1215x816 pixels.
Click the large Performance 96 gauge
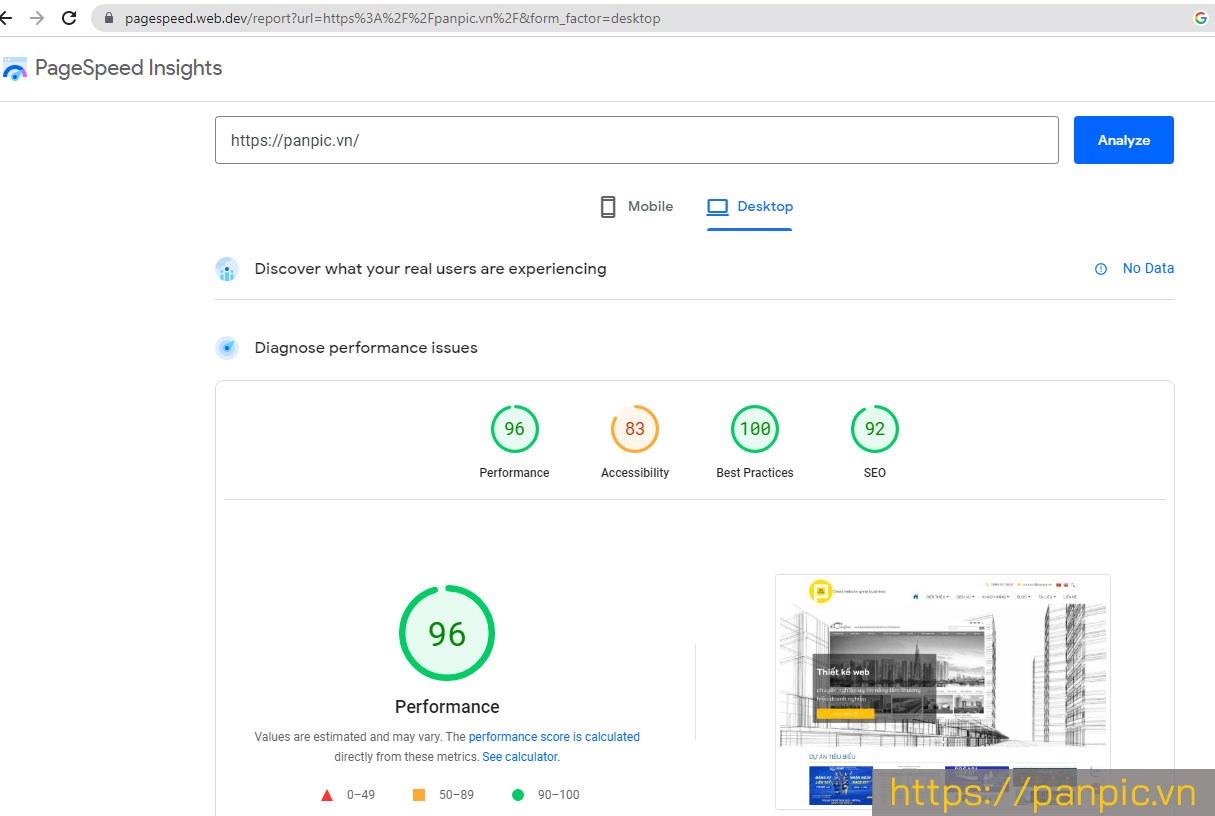pyautogui.click(x=447, y=633)
